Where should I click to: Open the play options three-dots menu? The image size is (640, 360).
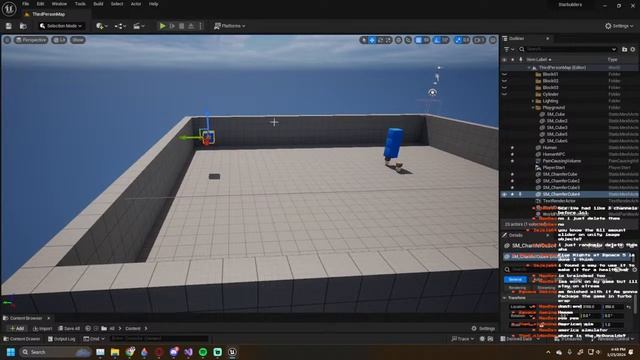(x=200, y=26)
